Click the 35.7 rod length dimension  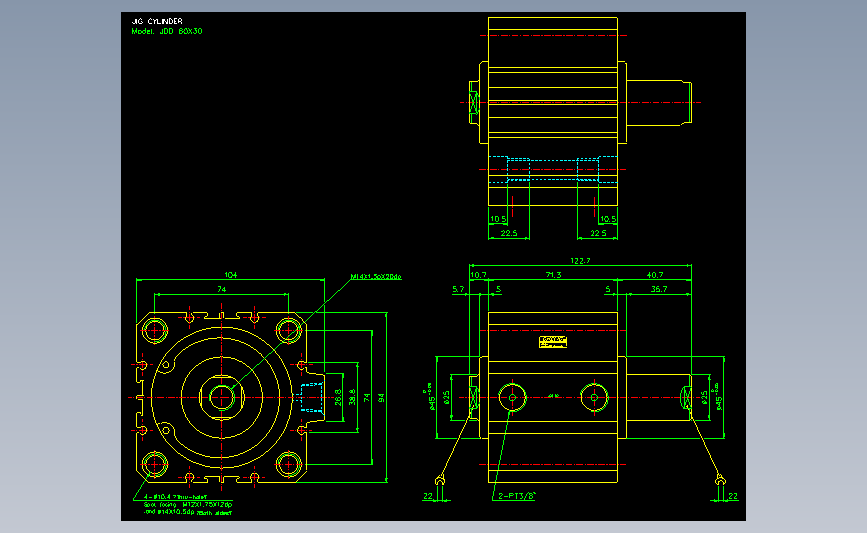659,289
